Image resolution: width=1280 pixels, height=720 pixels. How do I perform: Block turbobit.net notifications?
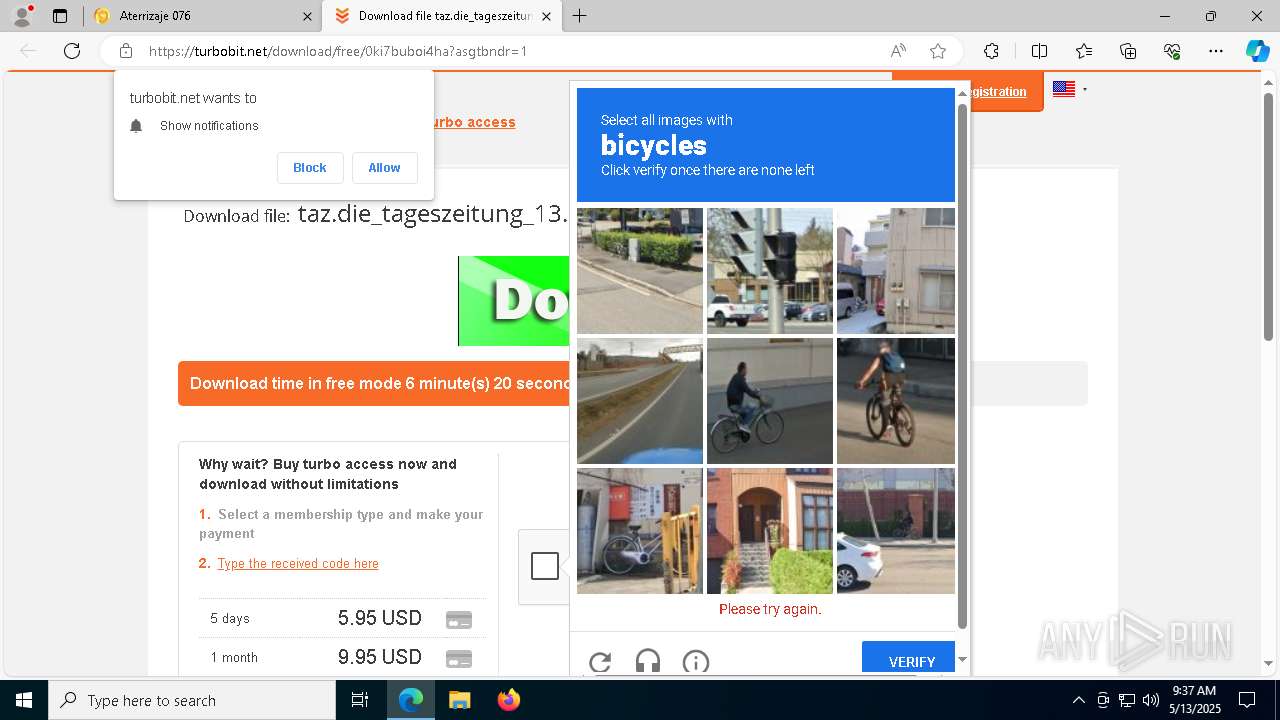pyautogui.click(x=310, y=168)
